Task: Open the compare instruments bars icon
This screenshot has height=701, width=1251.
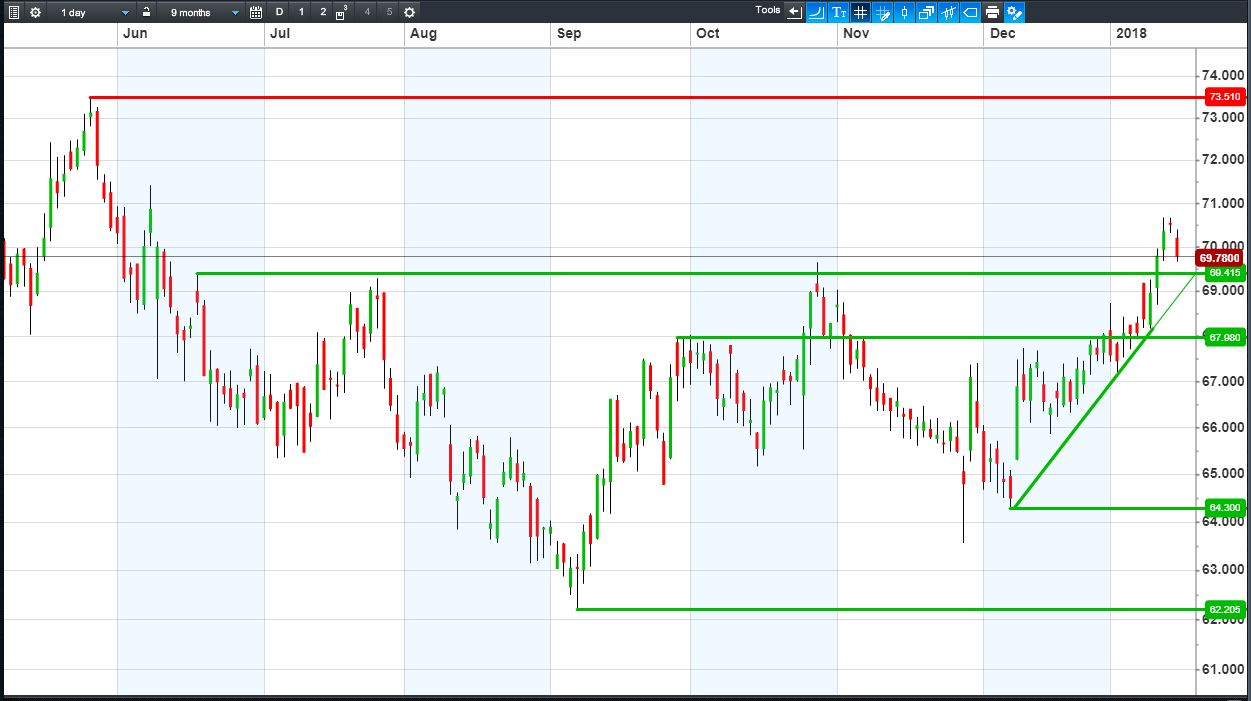Action: coord(948,12)
